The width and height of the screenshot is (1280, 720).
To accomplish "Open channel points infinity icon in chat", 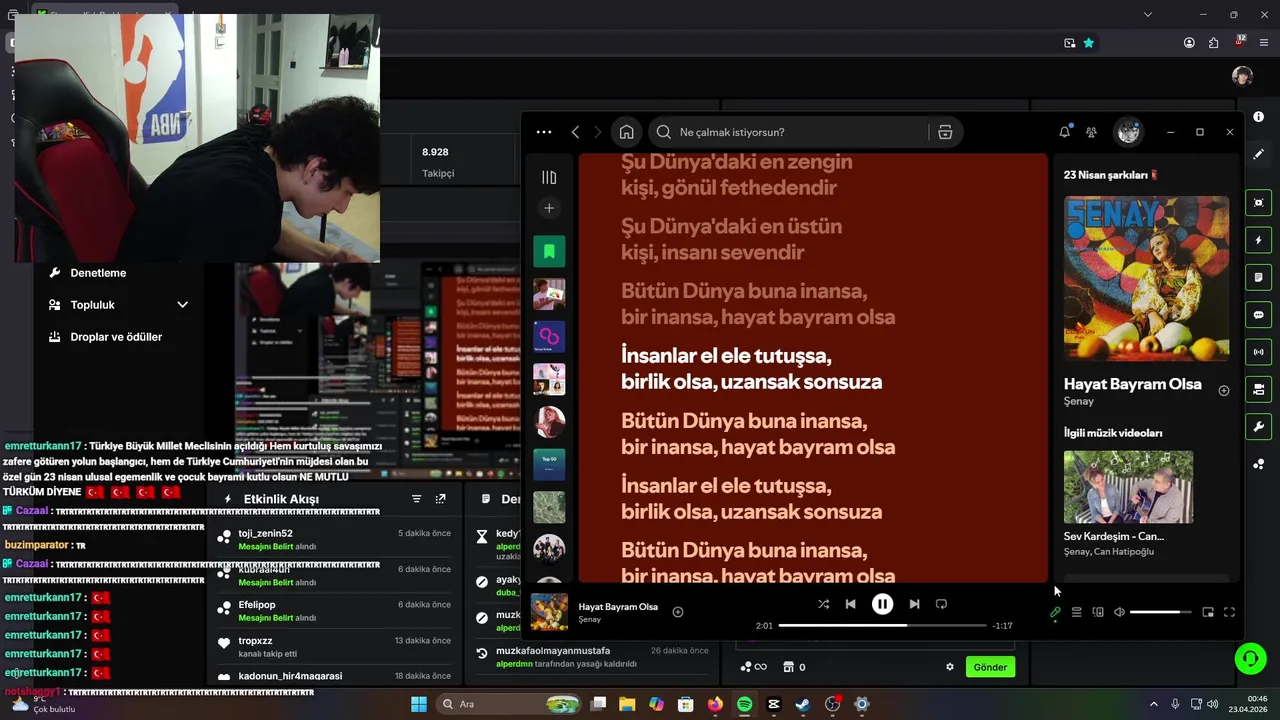I will click(753, 667).
